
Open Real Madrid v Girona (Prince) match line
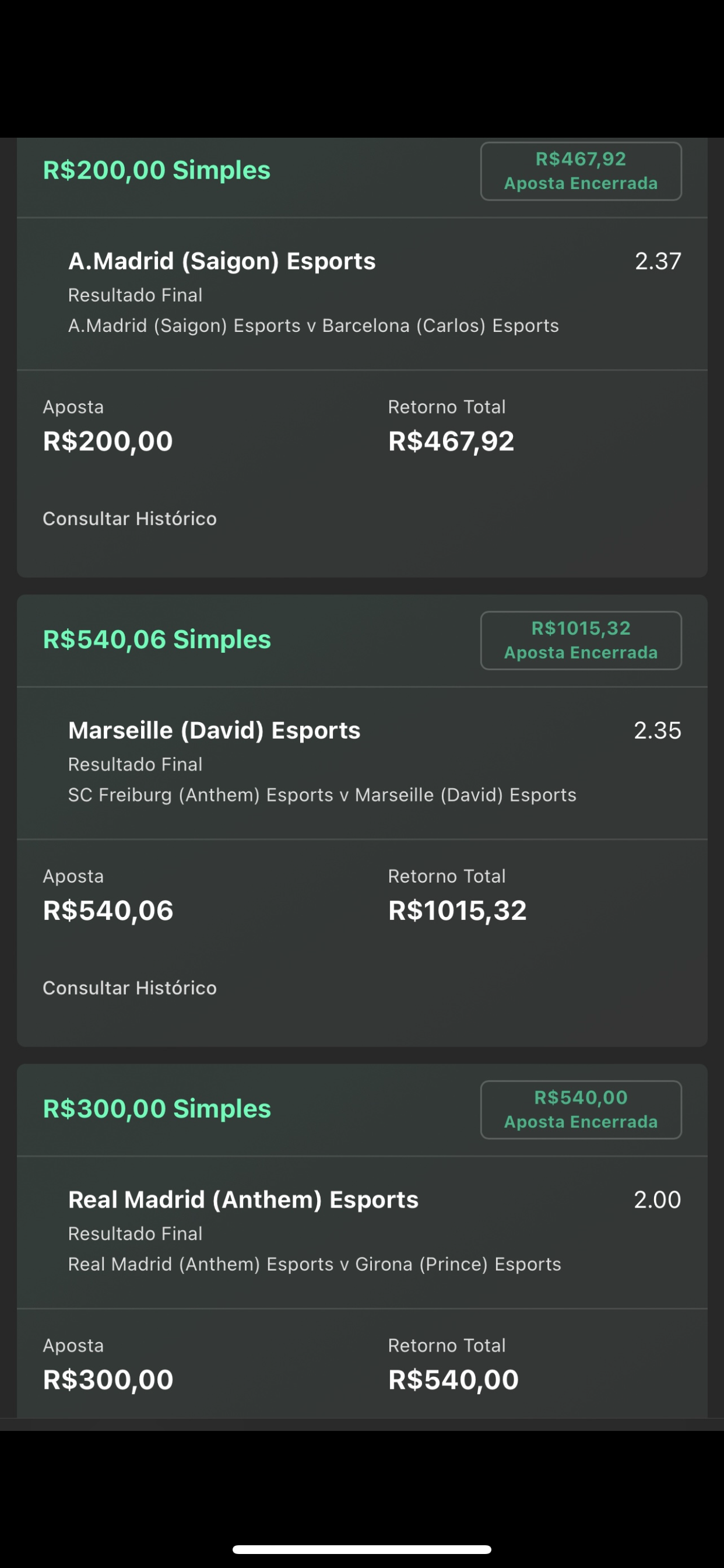pos(315,1264)
